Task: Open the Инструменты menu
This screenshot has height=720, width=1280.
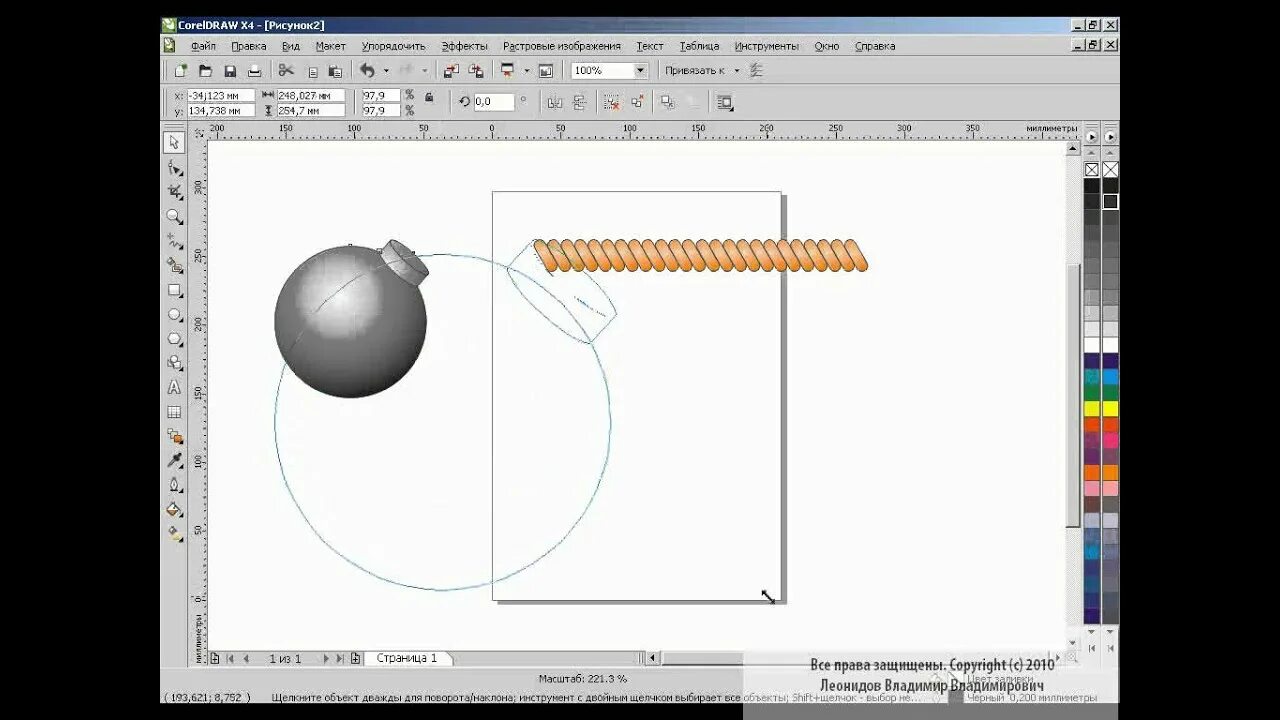Action: coord(766,46)
